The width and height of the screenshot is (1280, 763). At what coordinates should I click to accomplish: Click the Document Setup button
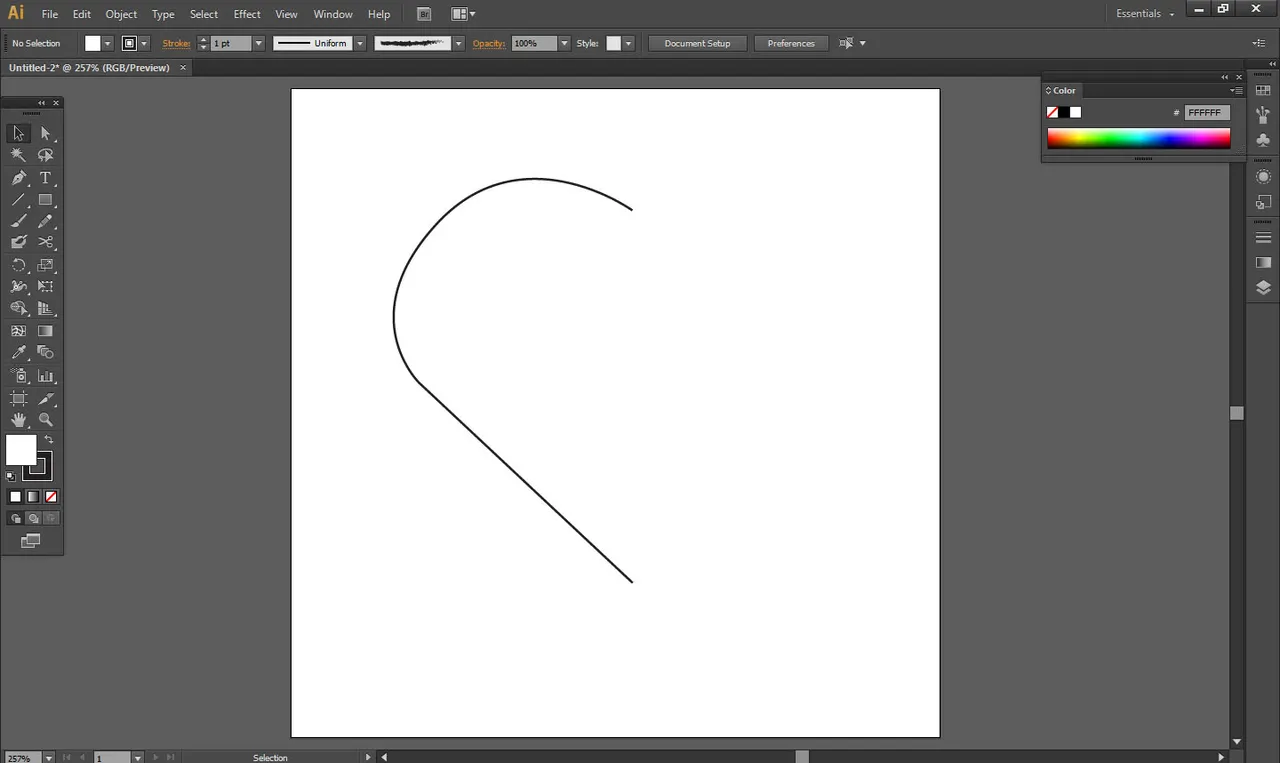(x=697, y=43)
